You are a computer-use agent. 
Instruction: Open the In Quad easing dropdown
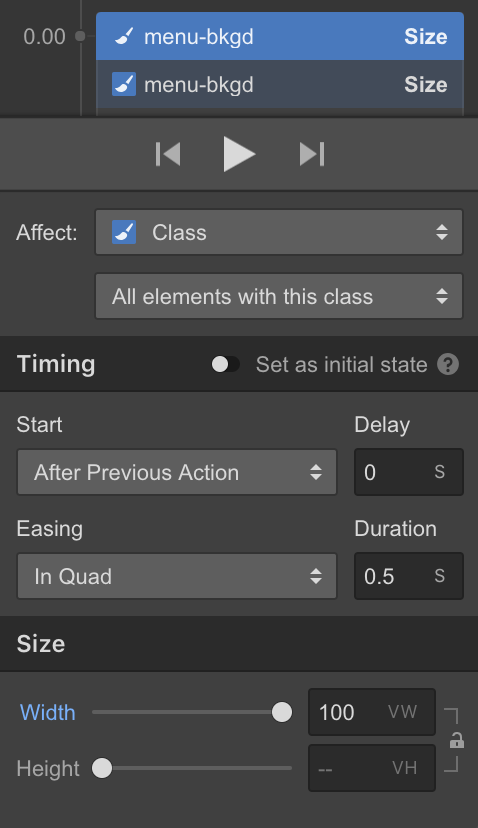tap(177, 576)
